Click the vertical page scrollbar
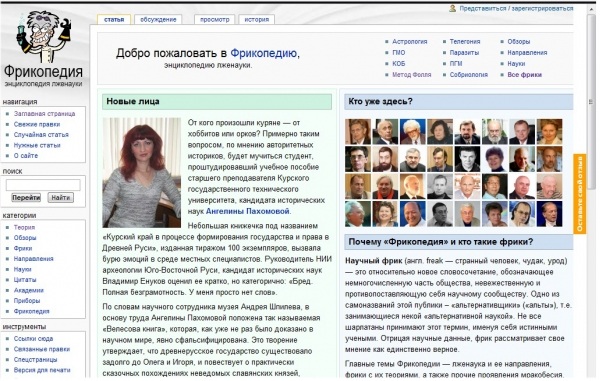This screenshot has width=600, height=381. (x=590, y=191)
